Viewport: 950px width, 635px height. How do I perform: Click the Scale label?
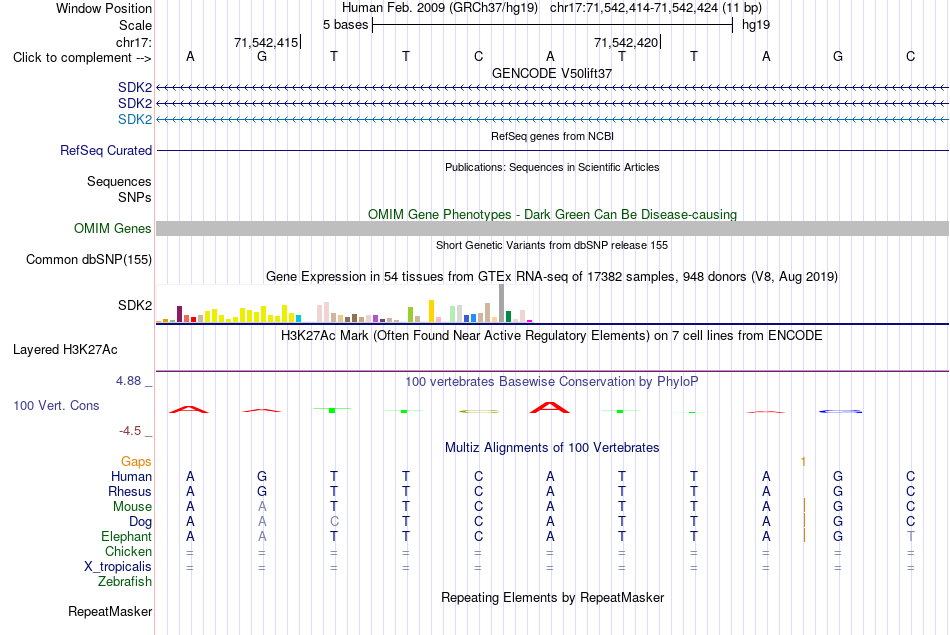coord(136,25)
